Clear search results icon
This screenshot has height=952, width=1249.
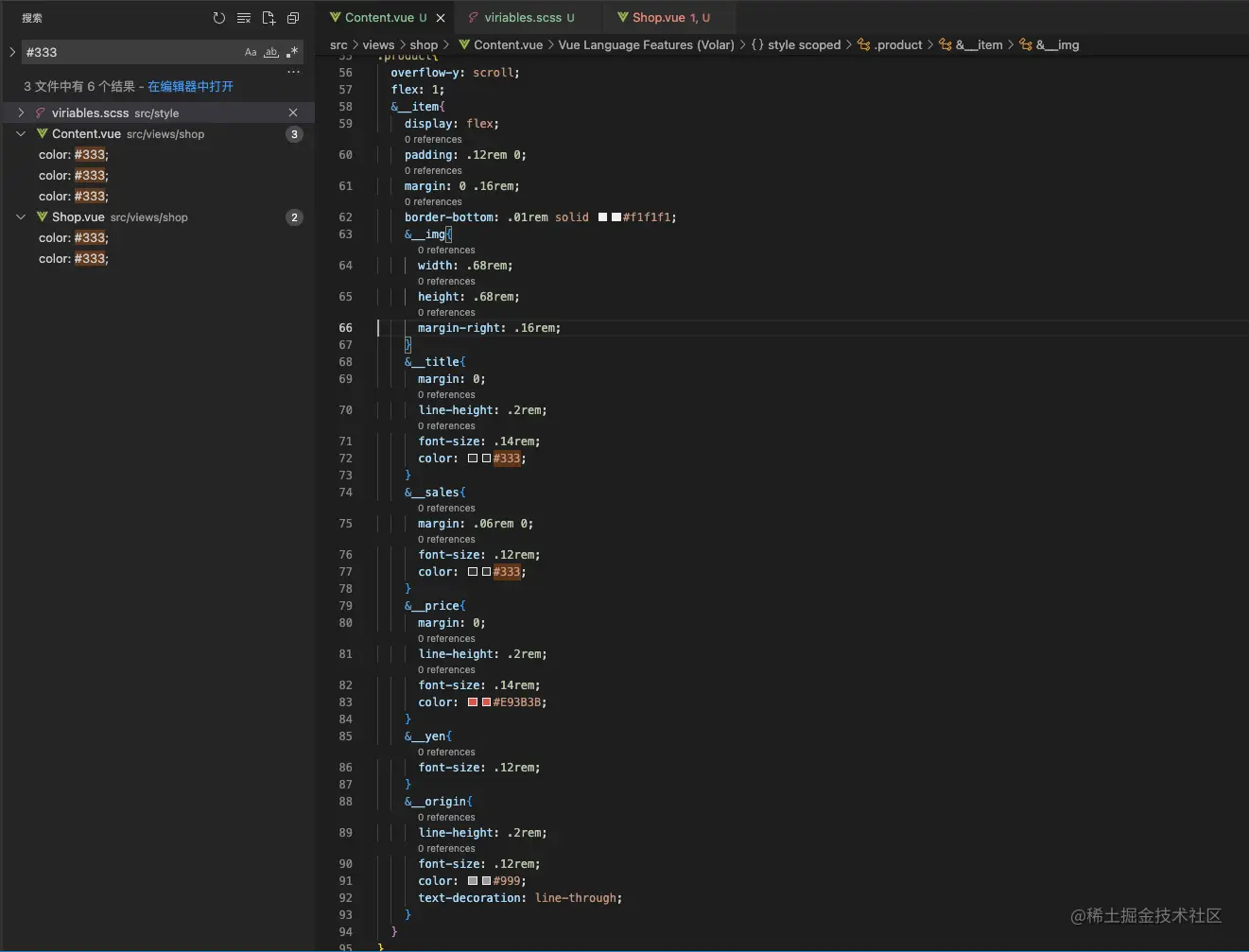(244, 18)
